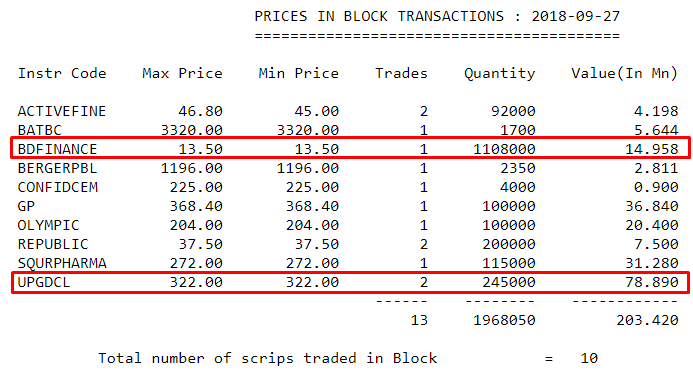The image size is (693, 371).
Task: Click the Max Price column header
Action: [182, 73]
